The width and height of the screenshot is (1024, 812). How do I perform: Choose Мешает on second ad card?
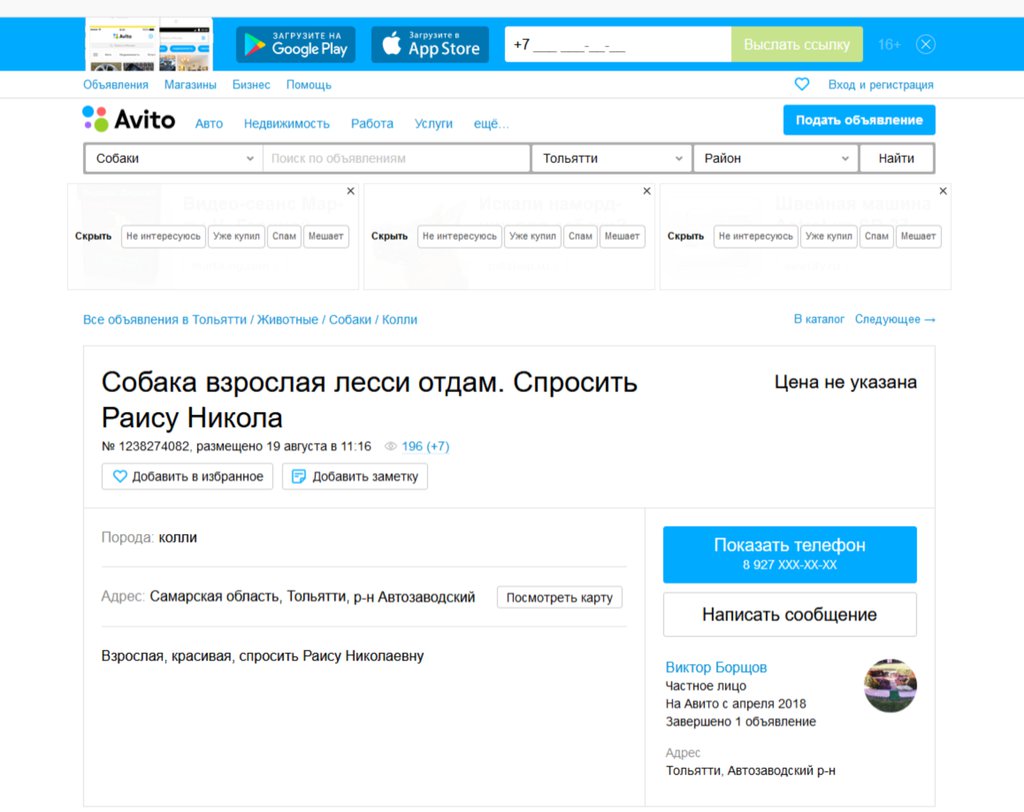(x=622, y=236)
